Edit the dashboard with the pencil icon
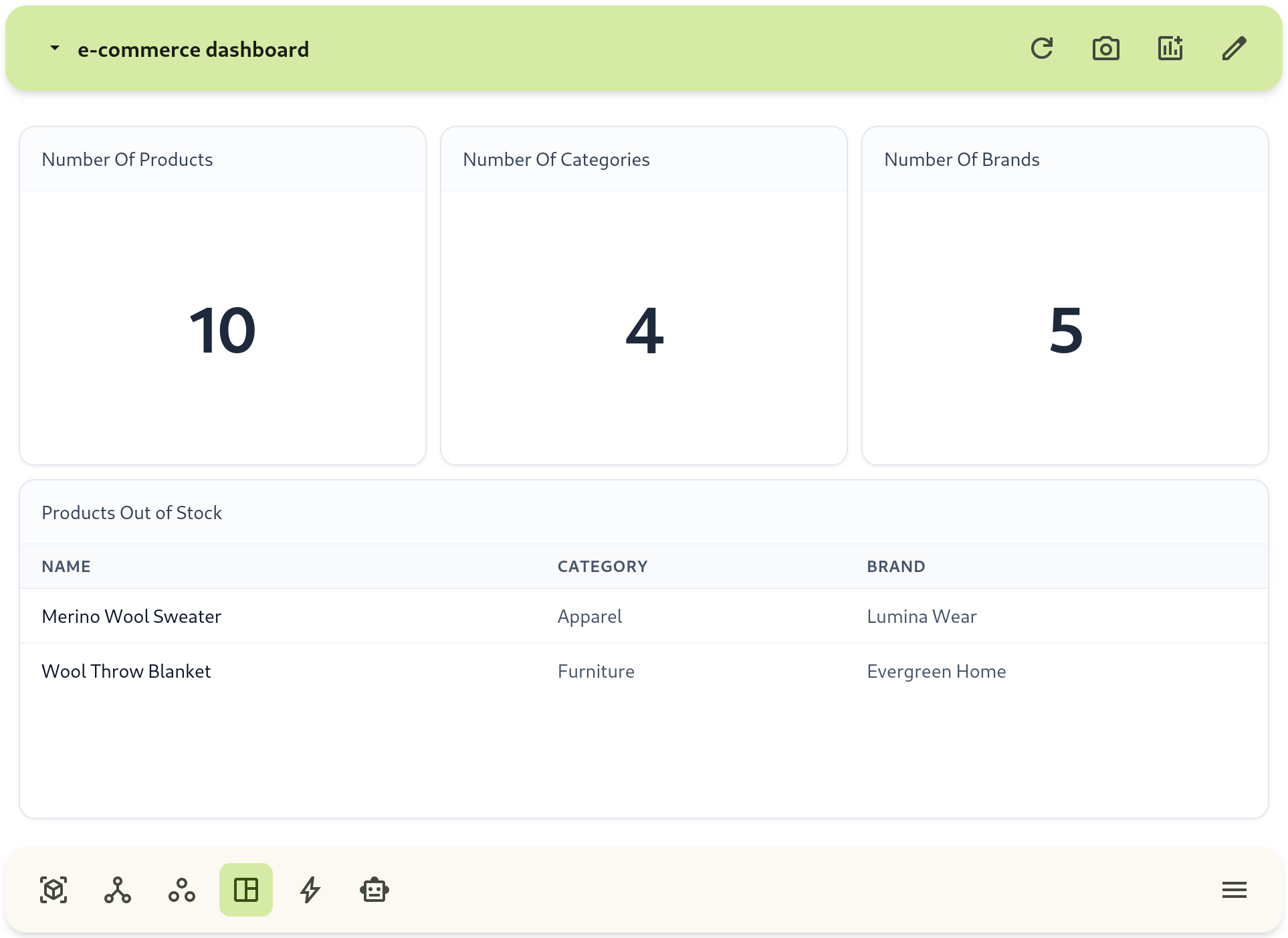This screenshot has height=938, width=1288. point(1234,48)
